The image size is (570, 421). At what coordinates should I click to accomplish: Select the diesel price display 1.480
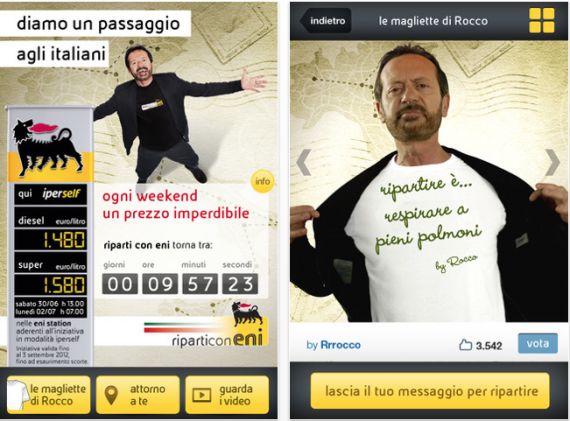[51, 239]
